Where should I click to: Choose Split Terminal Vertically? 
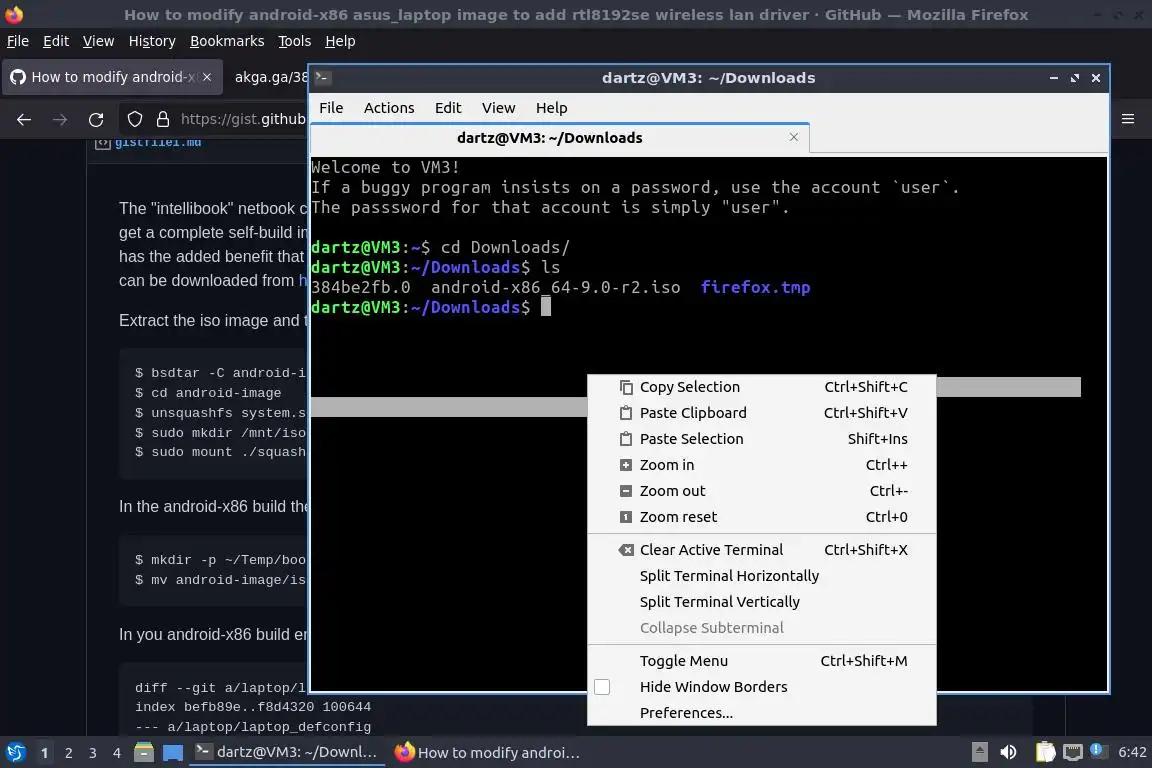[762, 602]
